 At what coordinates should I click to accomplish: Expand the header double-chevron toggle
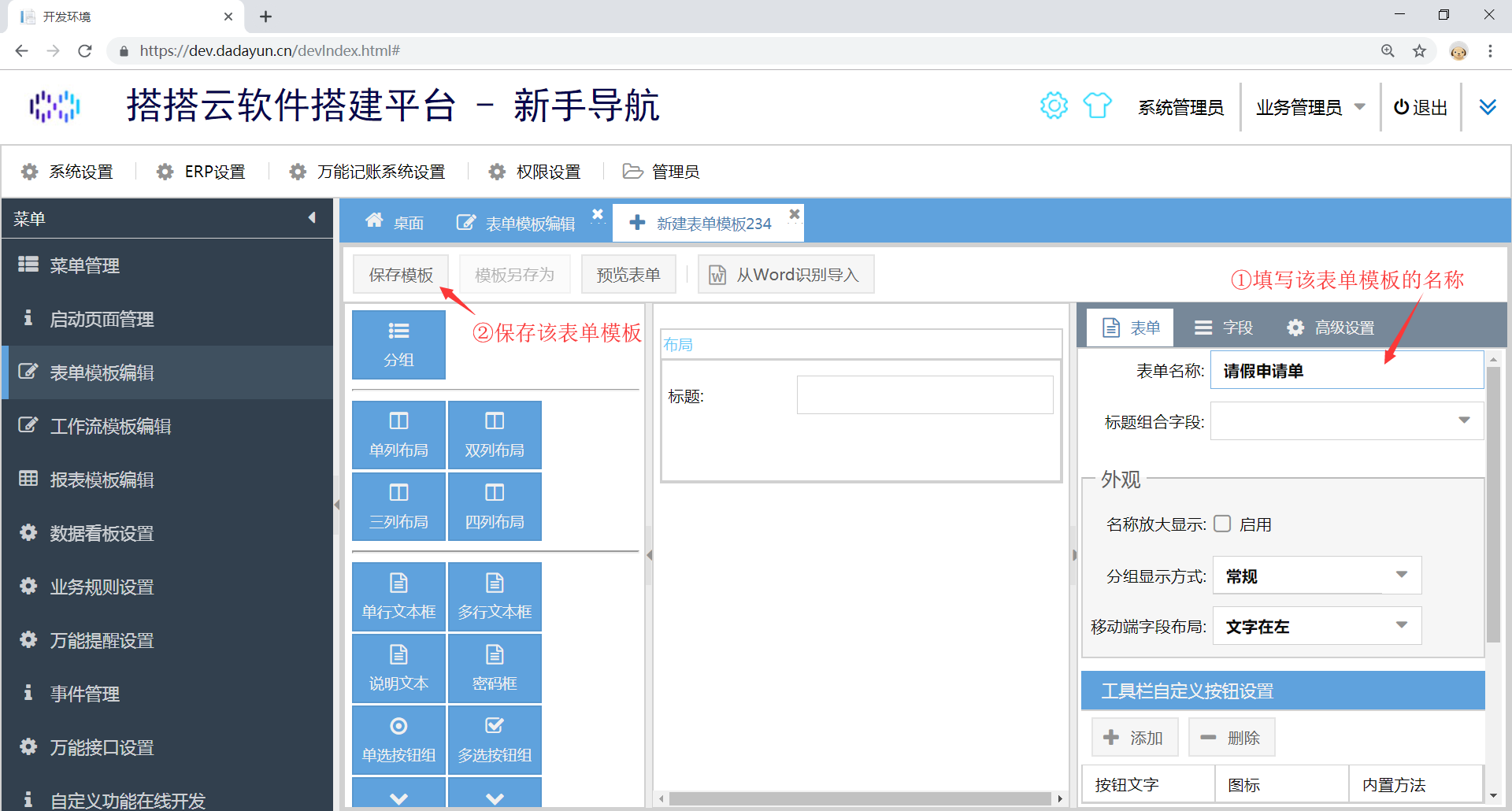(1488, 107)
